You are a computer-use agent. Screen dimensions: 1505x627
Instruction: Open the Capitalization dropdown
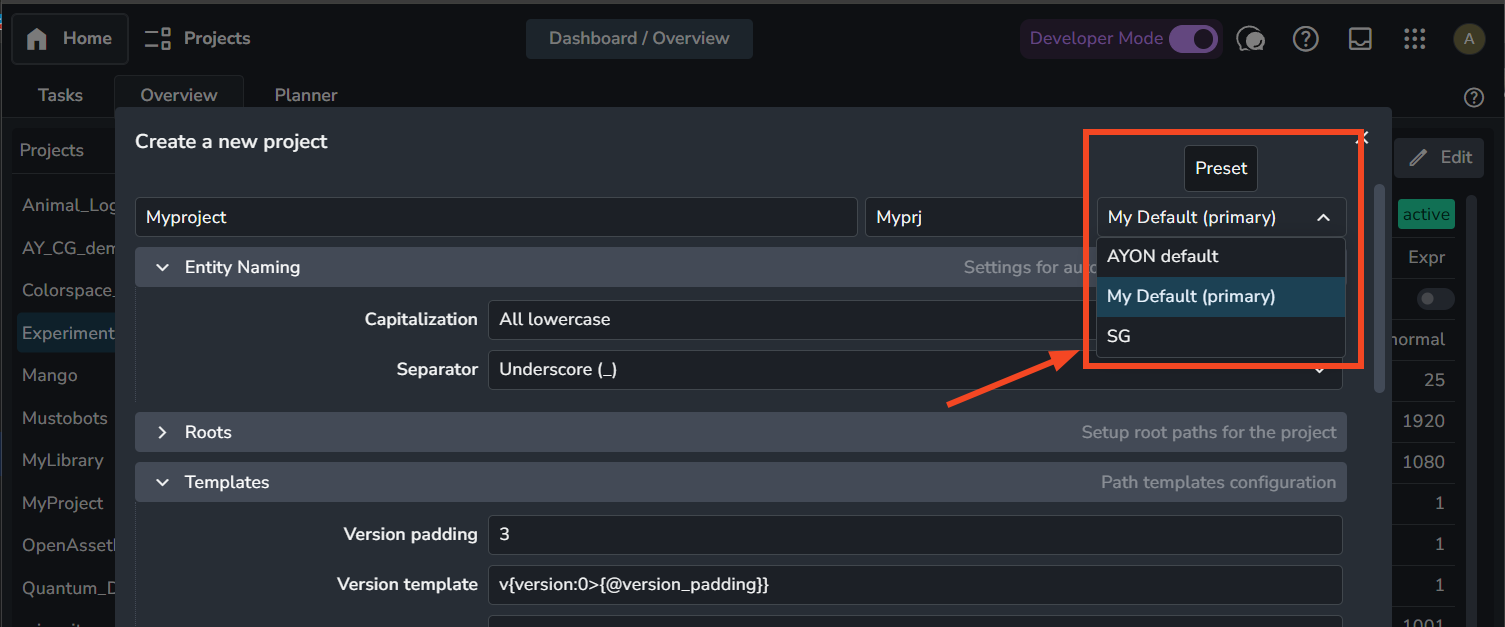pos(780,320)
